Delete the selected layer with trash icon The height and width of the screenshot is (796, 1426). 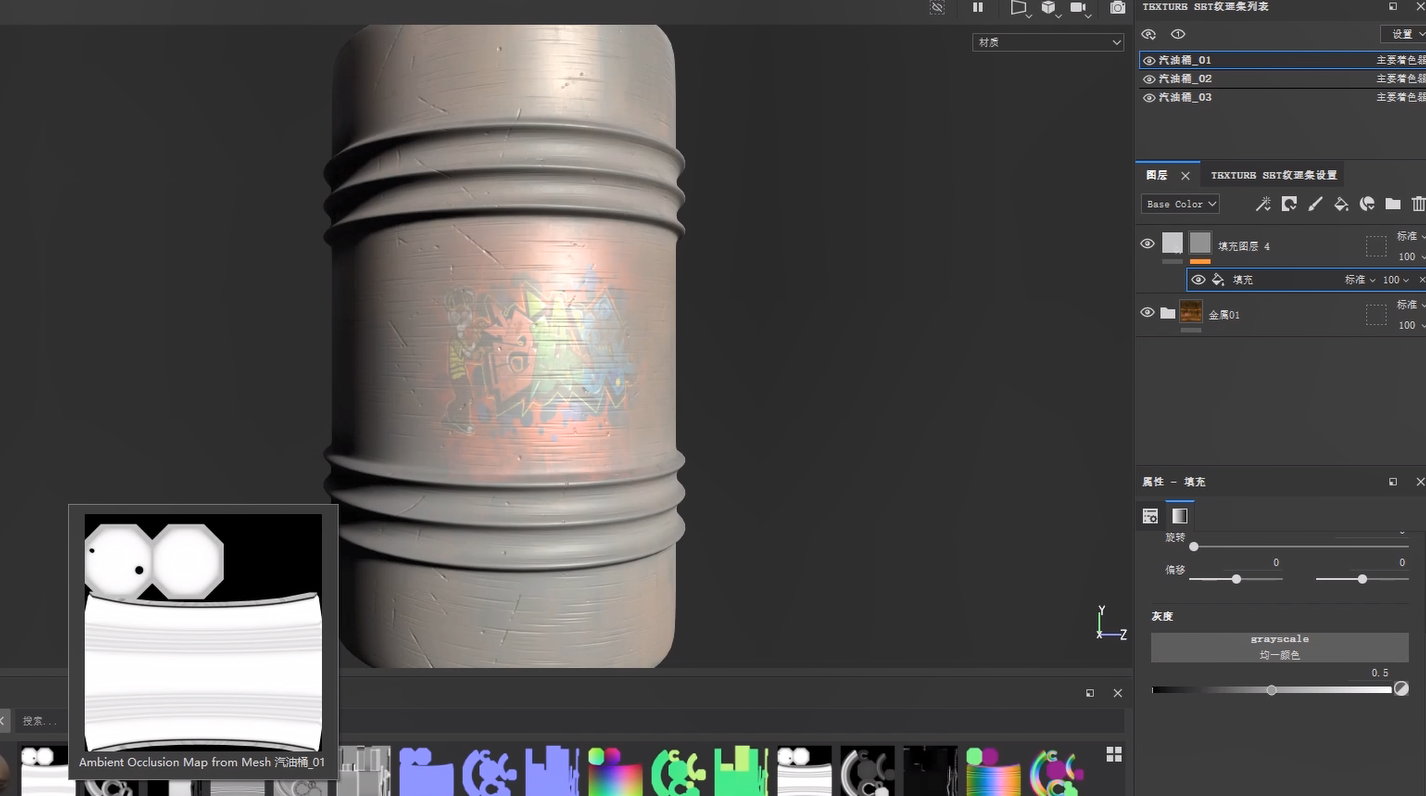[1418, 204]
